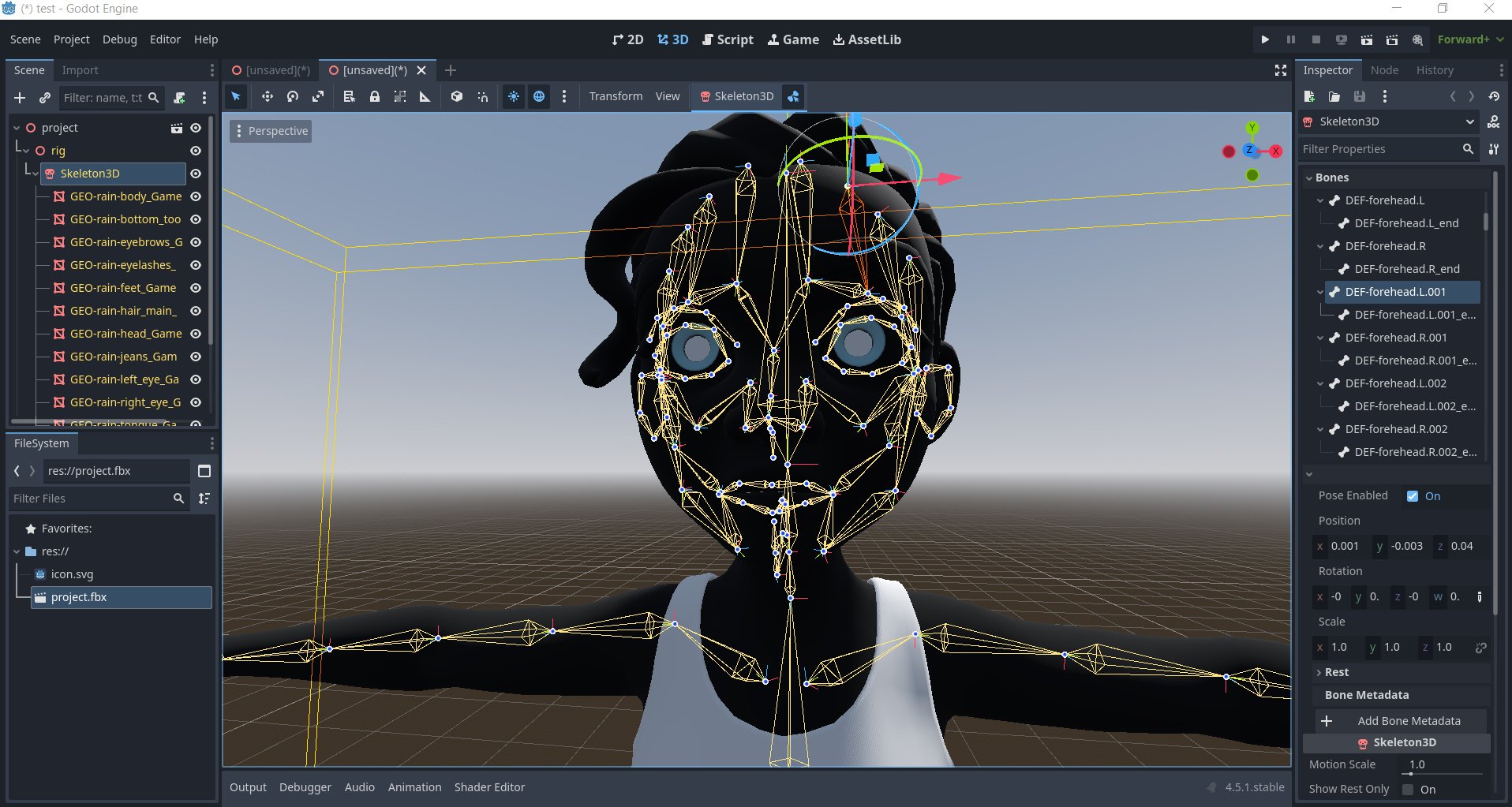Open the inspector load resource folder icon
The image size is (1512, 807).
tap(1334, 96)
